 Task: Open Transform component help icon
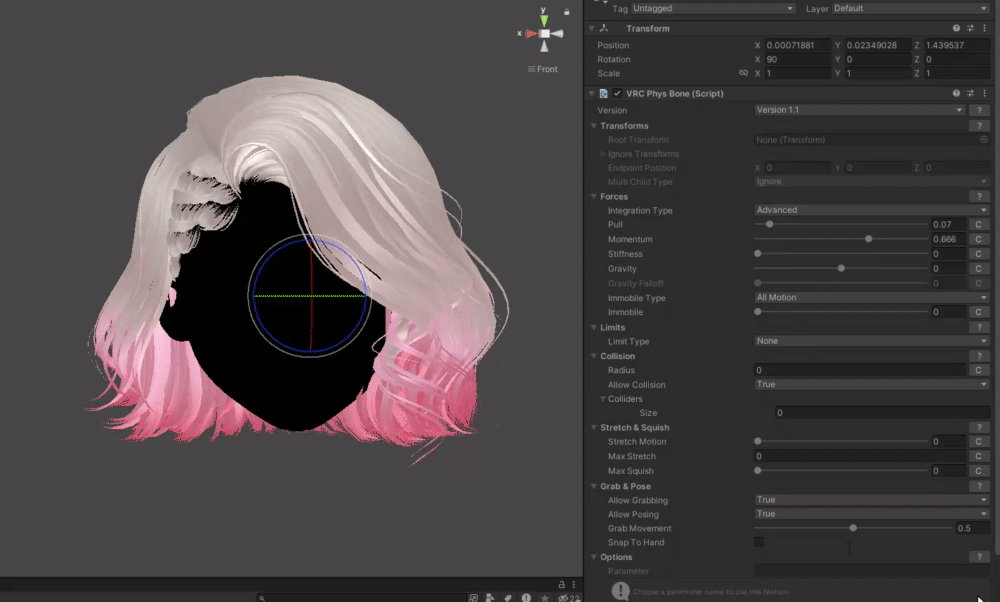pyautogui.click(x=956, y=29)
